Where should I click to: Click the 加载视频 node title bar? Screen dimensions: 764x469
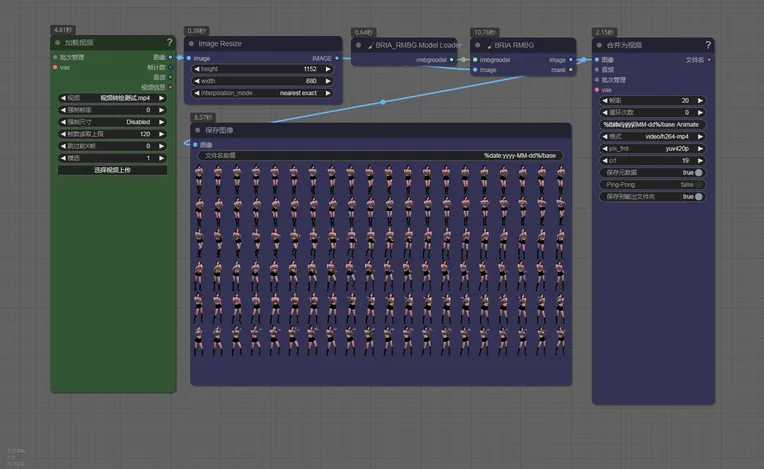coord(100,43)
